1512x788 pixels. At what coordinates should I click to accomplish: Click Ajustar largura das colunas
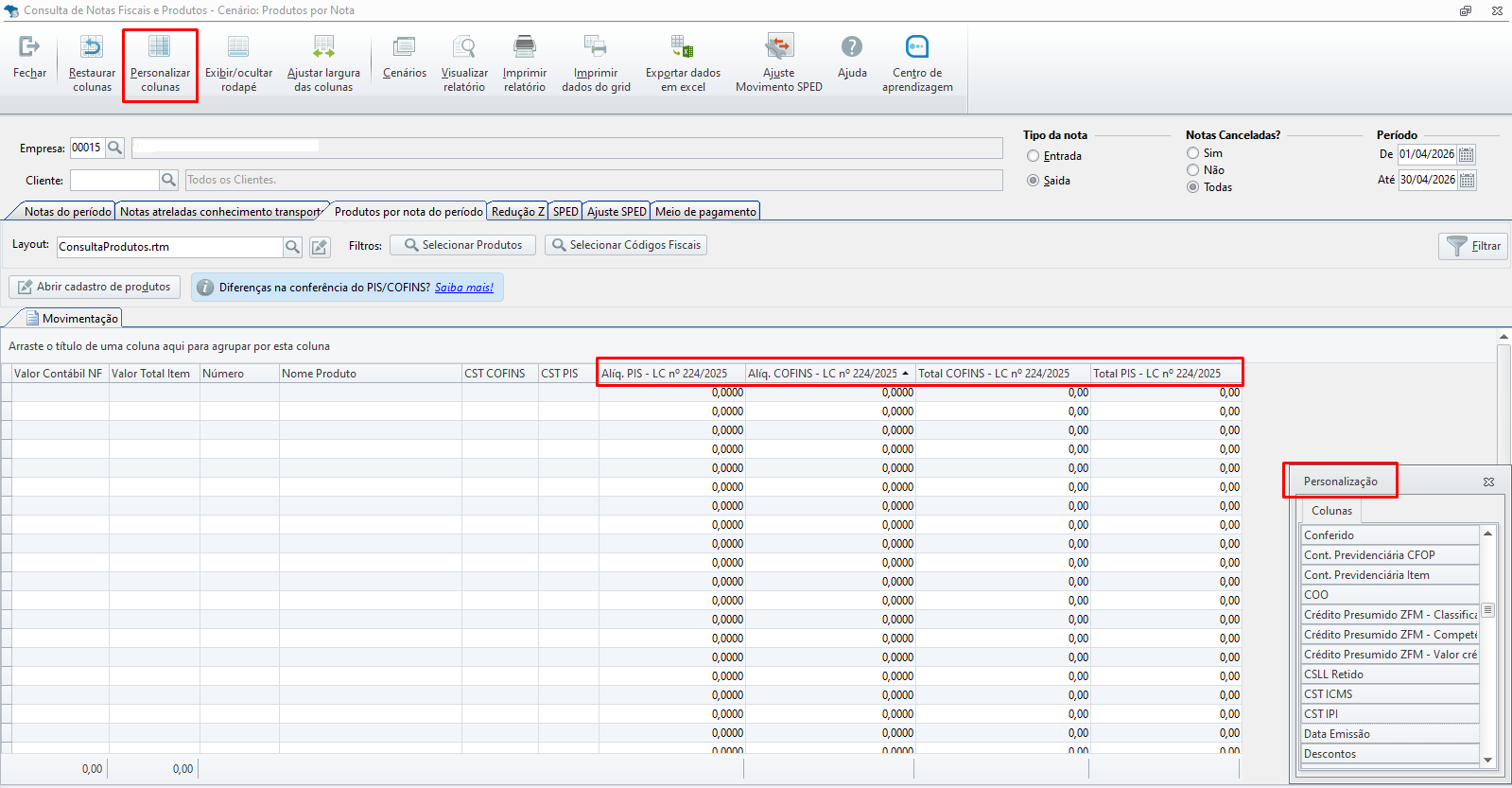pyautogui.click(x=323, y=63)
